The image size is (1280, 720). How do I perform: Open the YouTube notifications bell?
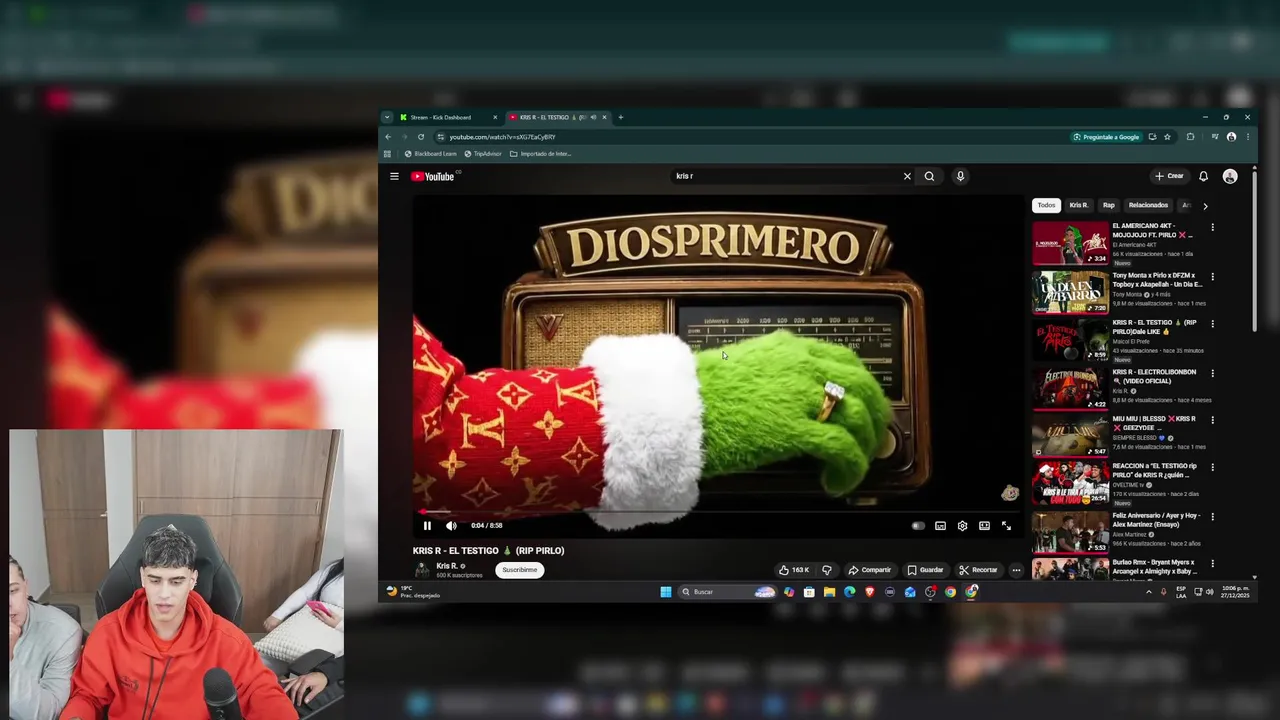[x=1203, y=176]
